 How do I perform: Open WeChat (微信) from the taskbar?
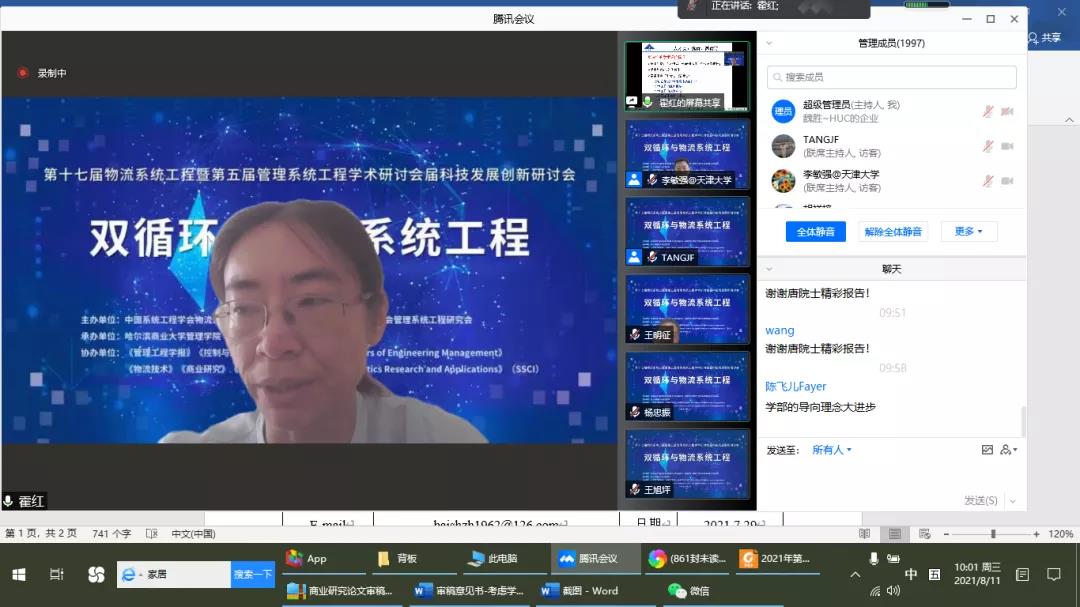pyautogui.click(x=689, y=591)
